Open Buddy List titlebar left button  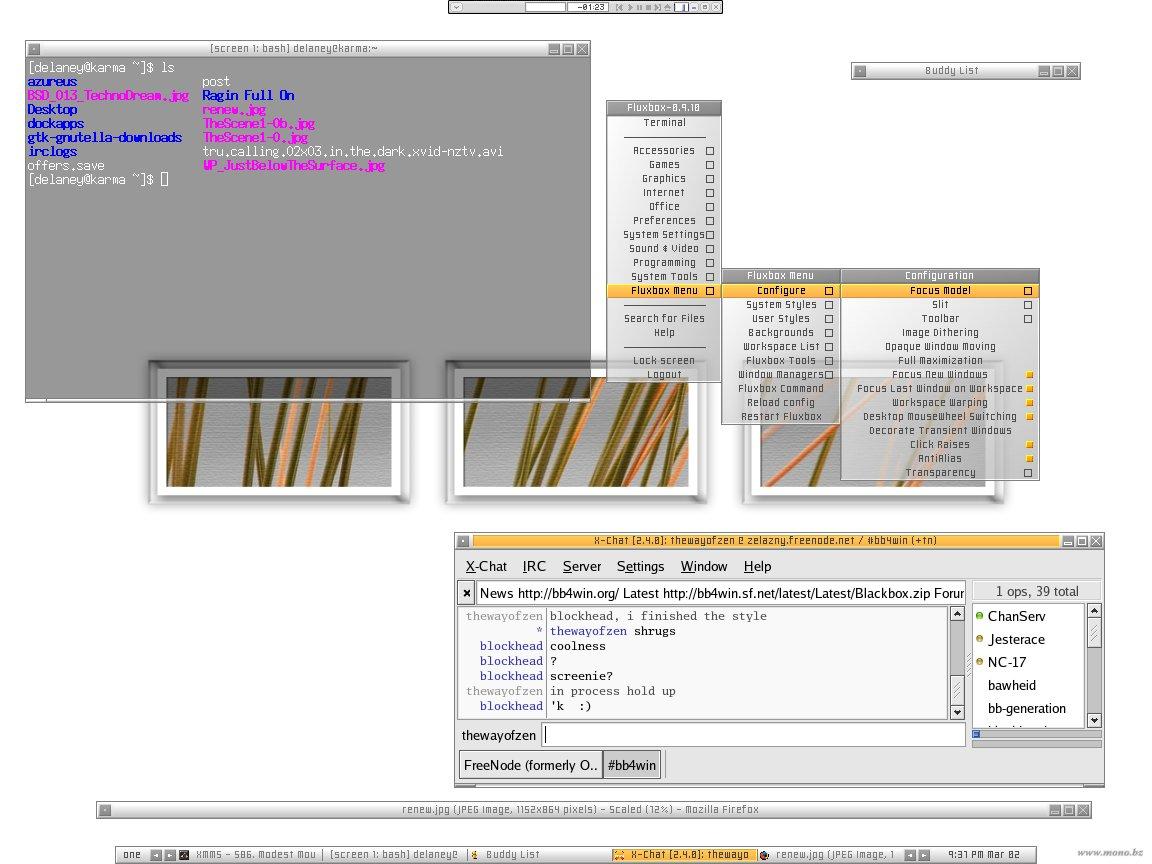[x=860, y=71]
